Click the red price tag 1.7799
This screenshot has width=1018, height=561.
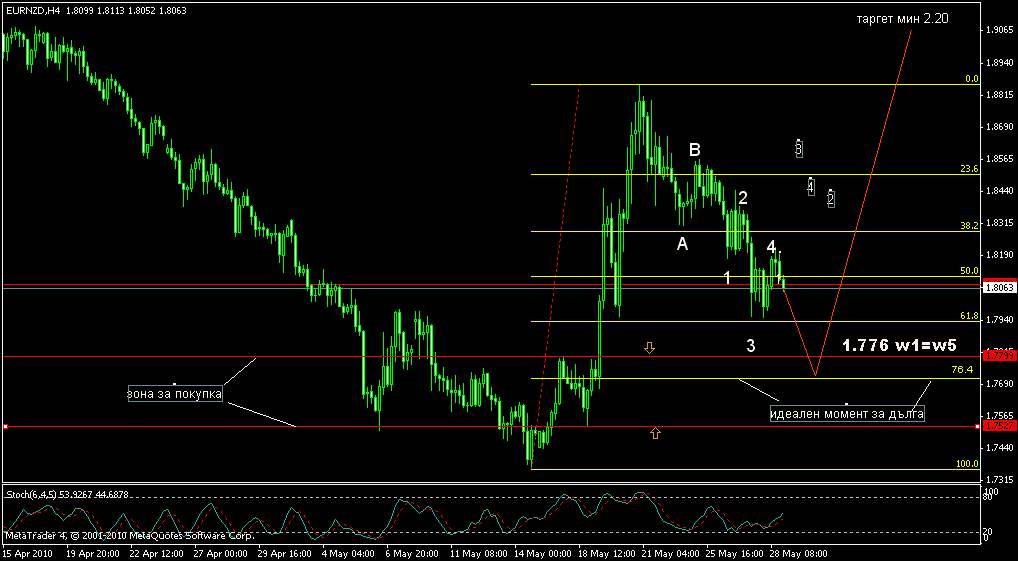[1000, 356]
